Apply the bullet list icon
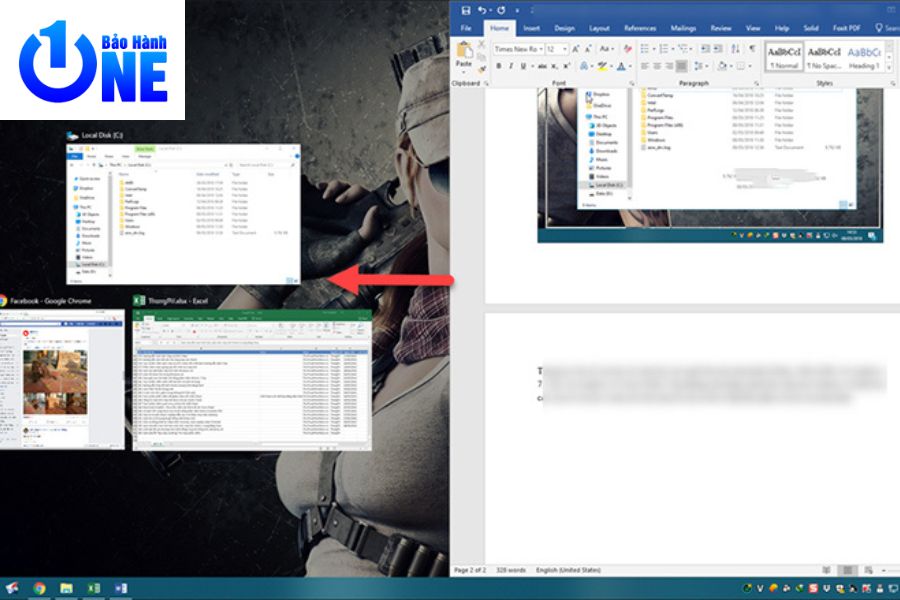 (646, 48)
